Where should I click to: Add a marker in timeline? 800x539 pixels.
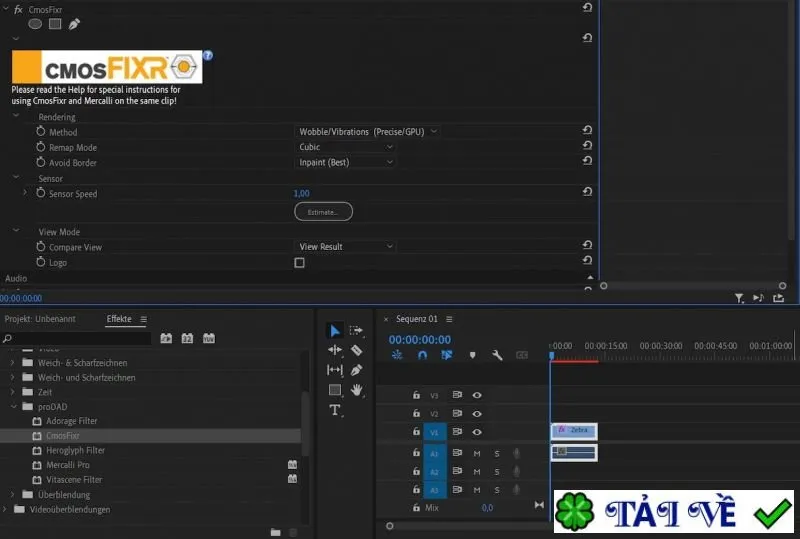tap(472, 355)
